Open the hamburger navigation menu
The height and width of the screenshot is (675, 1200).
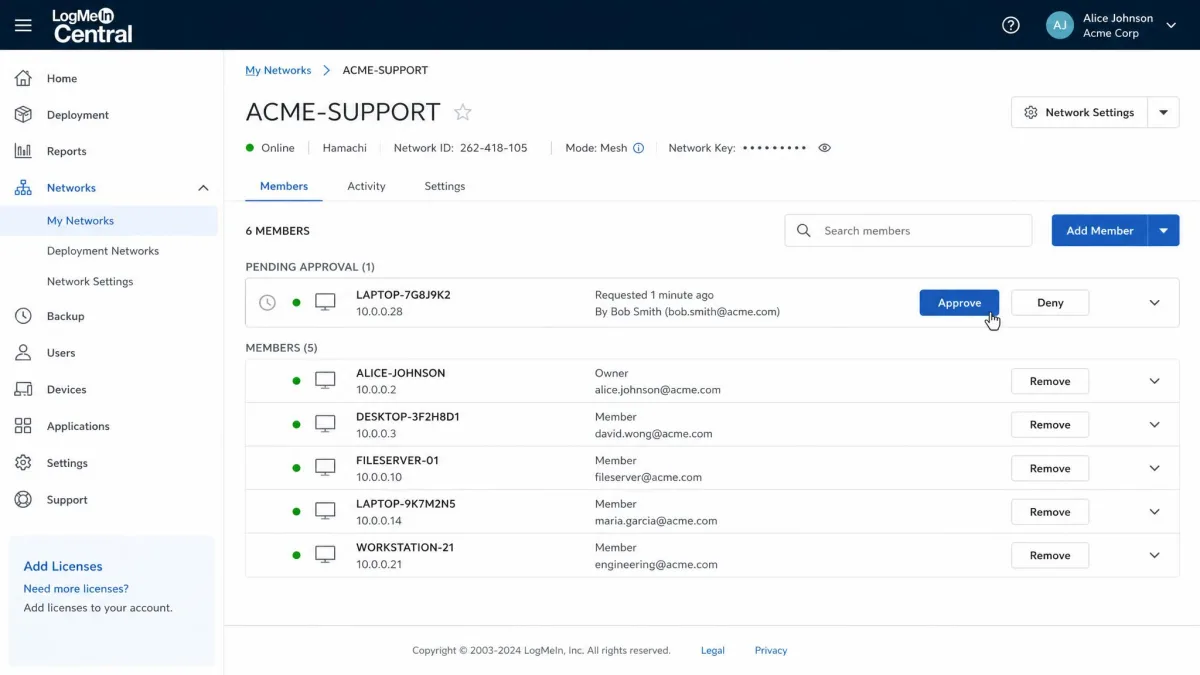pyautogui.click(x=23, y=25)
